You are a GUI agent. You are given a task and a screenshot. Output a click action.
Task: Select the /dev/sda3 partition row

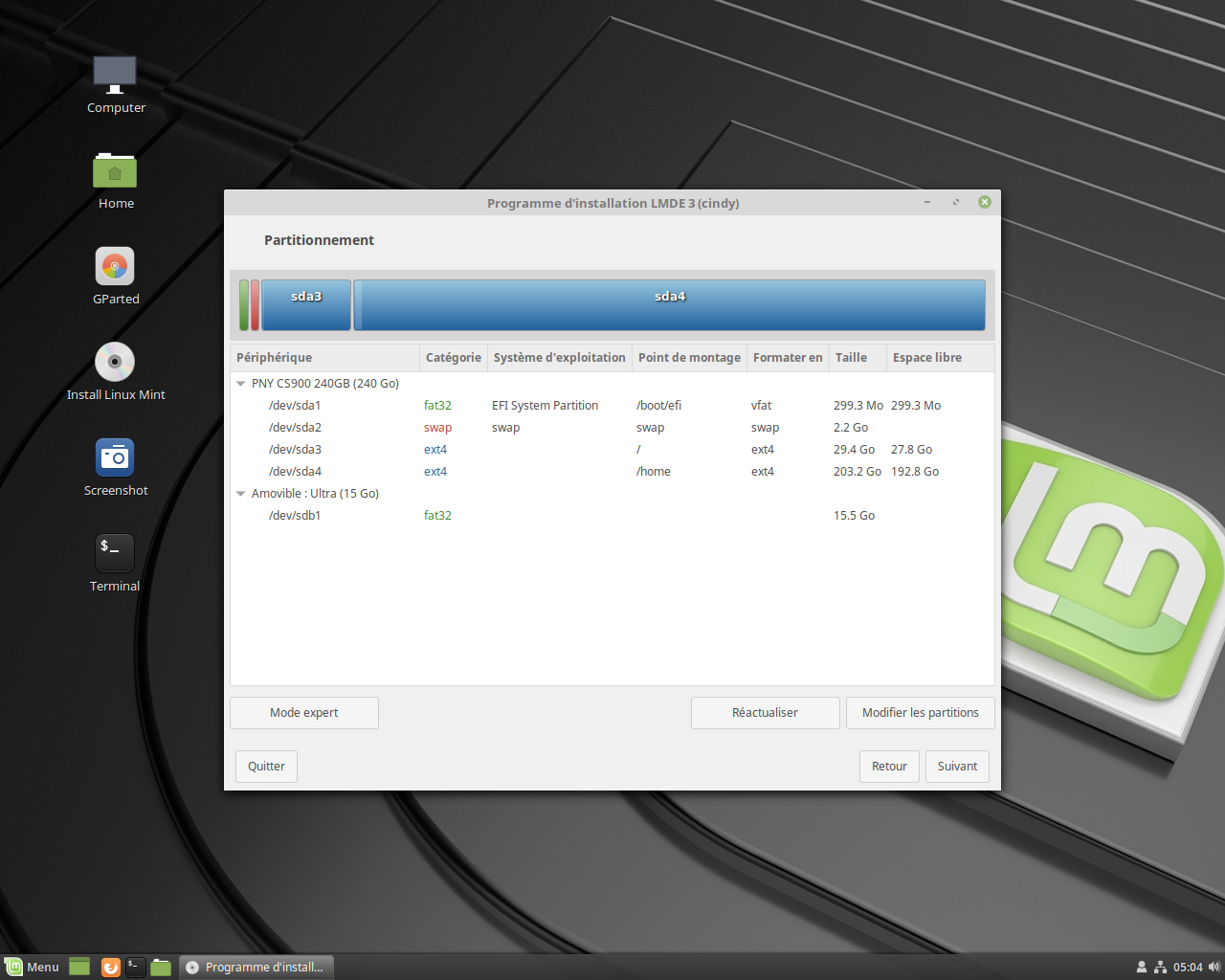[295, 450]
